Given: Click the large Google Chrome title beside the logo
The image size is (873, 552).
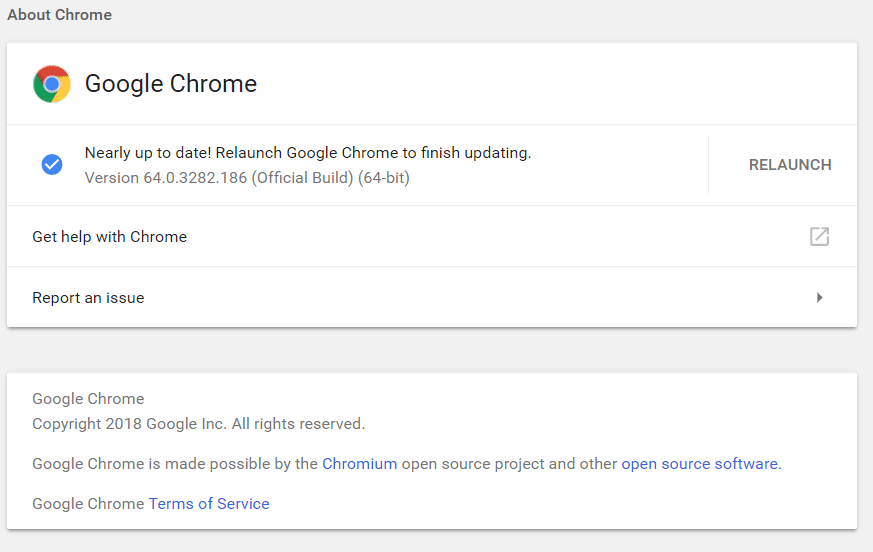Looking at the screenshot, I should click(x=171, y=84).
